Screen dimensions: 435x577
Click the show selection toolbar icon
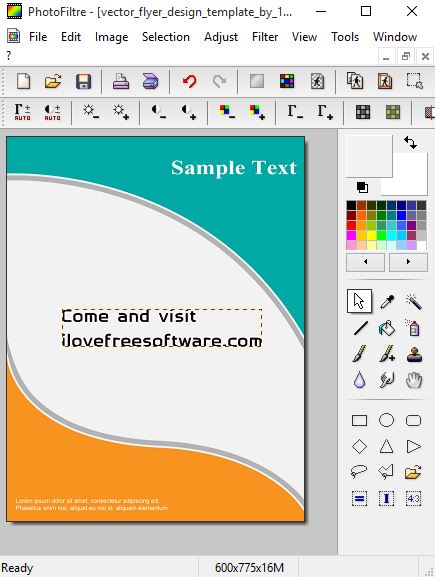pyautogui.click(x=415, y=81)
